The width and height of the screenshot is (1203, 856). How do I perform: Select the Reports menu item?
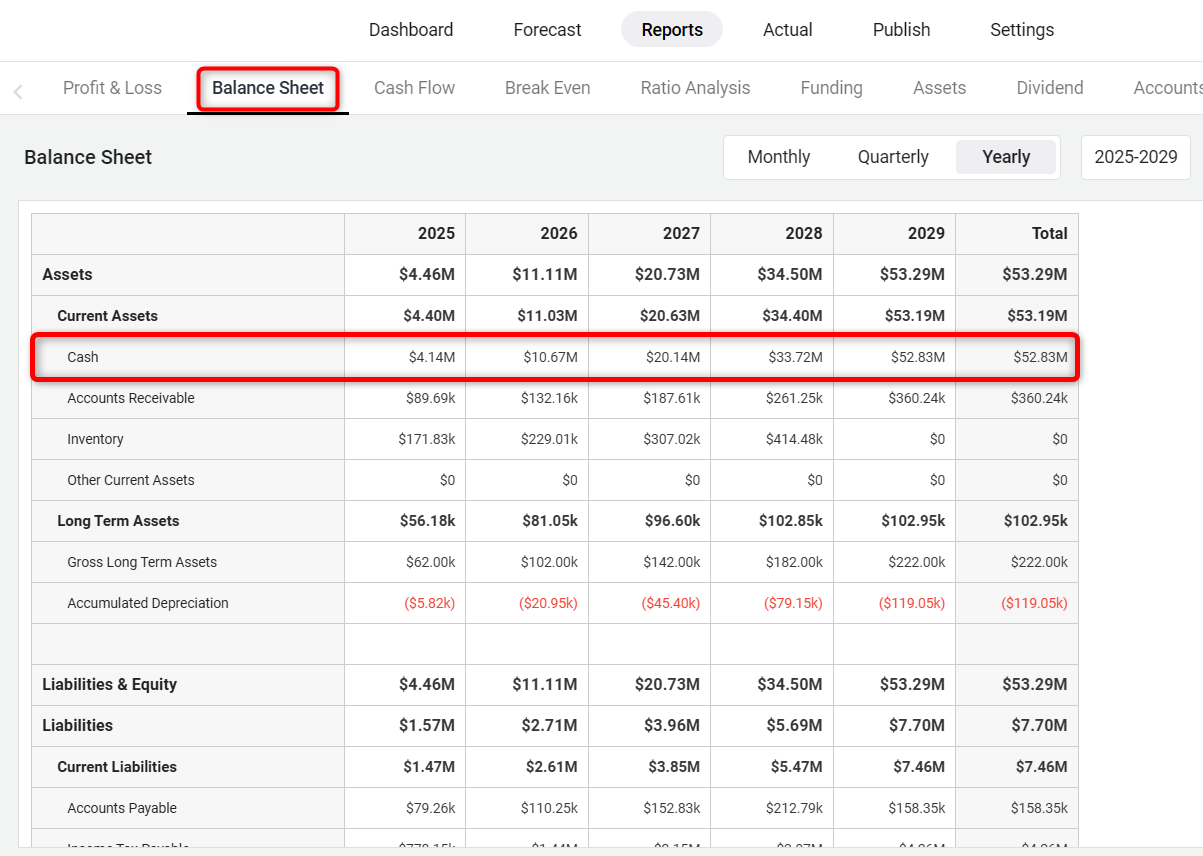click(672, 30)
